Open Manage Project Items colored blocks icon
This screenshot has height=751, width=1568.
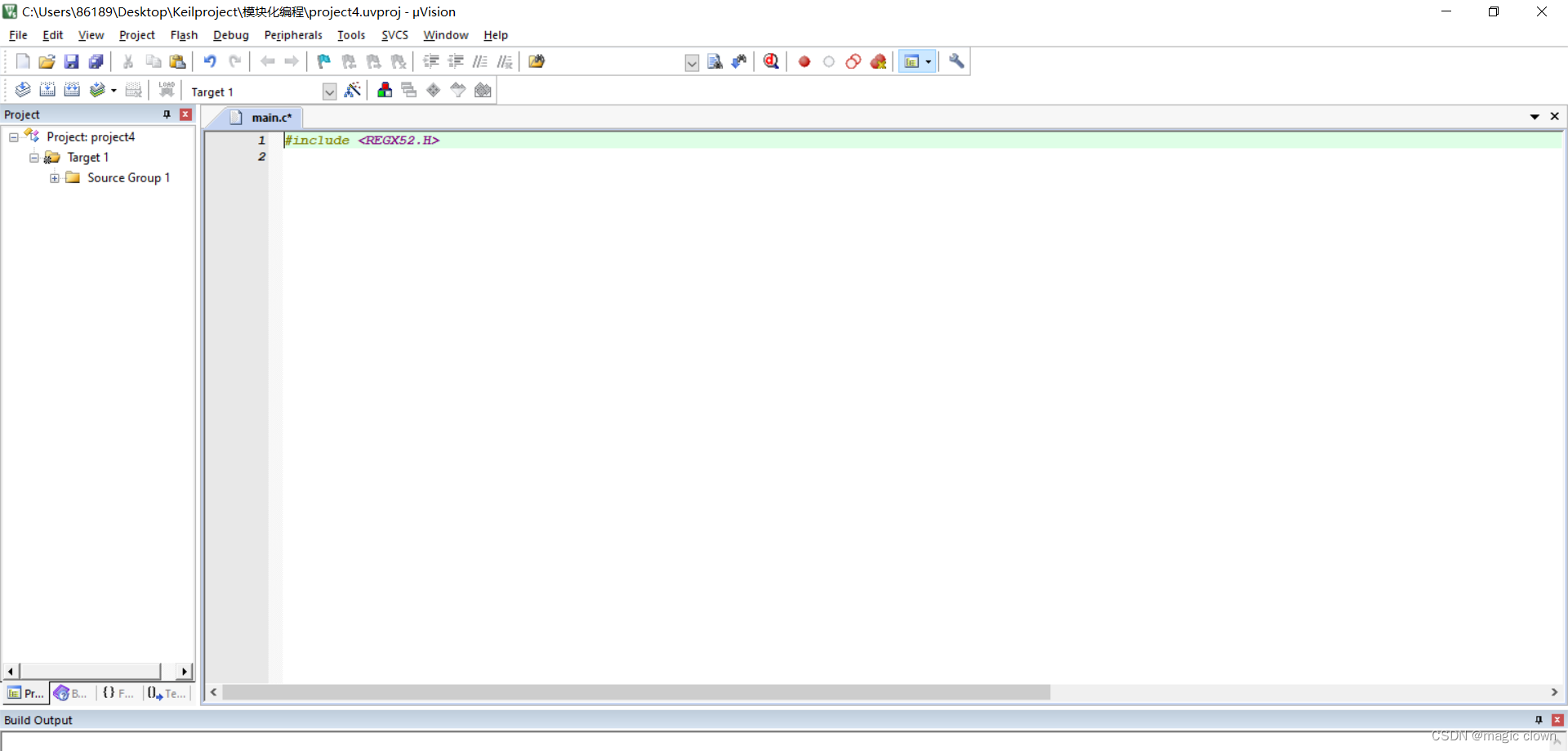pyautogui.click(x=385, y=90)
